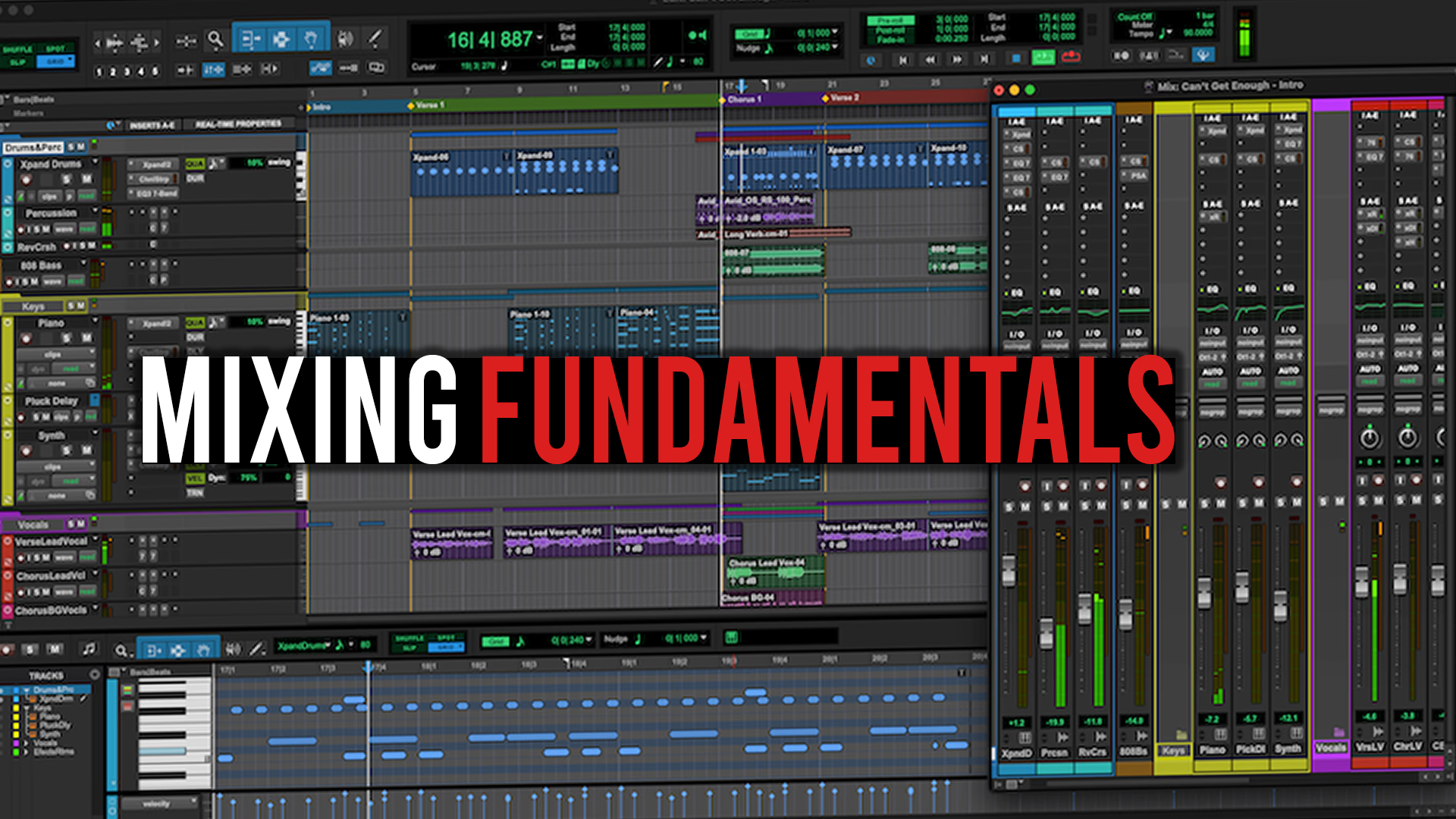Screen dimensions: 1456x819
Task: Enable Shuffle edit mode at top left
Action: 17,49
